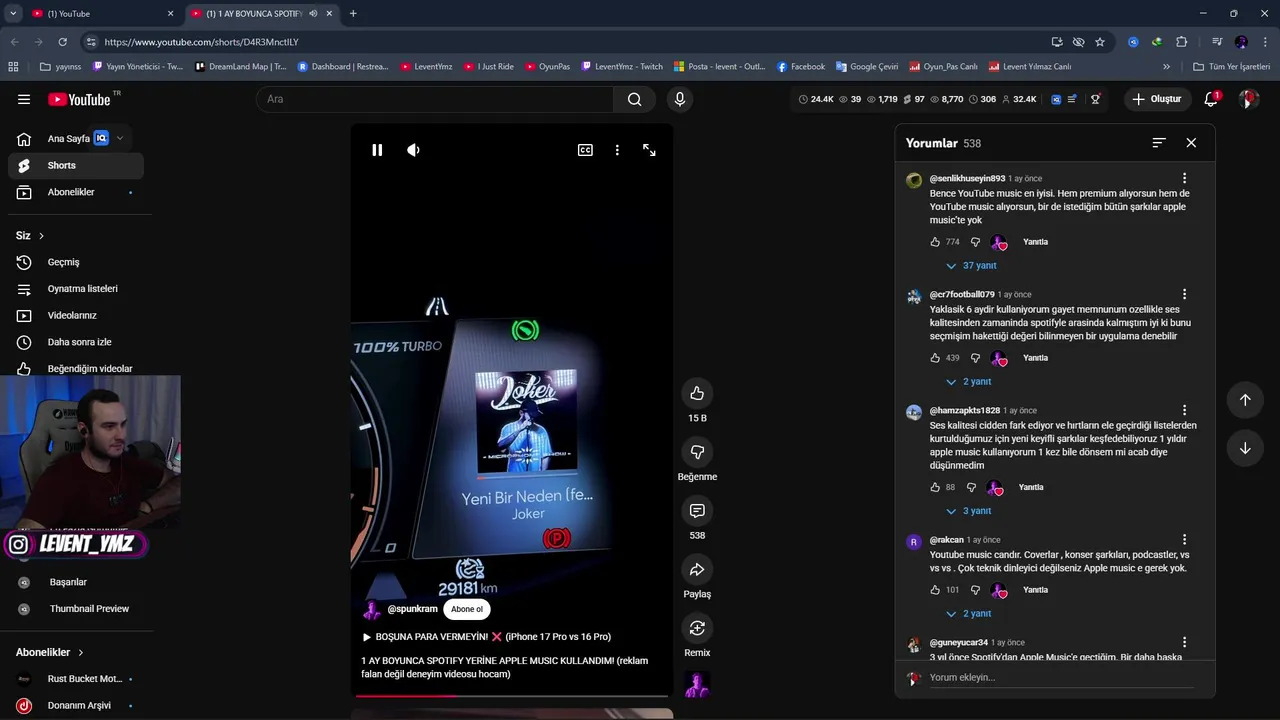Go to the next Short (down arrow)

click(x=1245, y=448)
